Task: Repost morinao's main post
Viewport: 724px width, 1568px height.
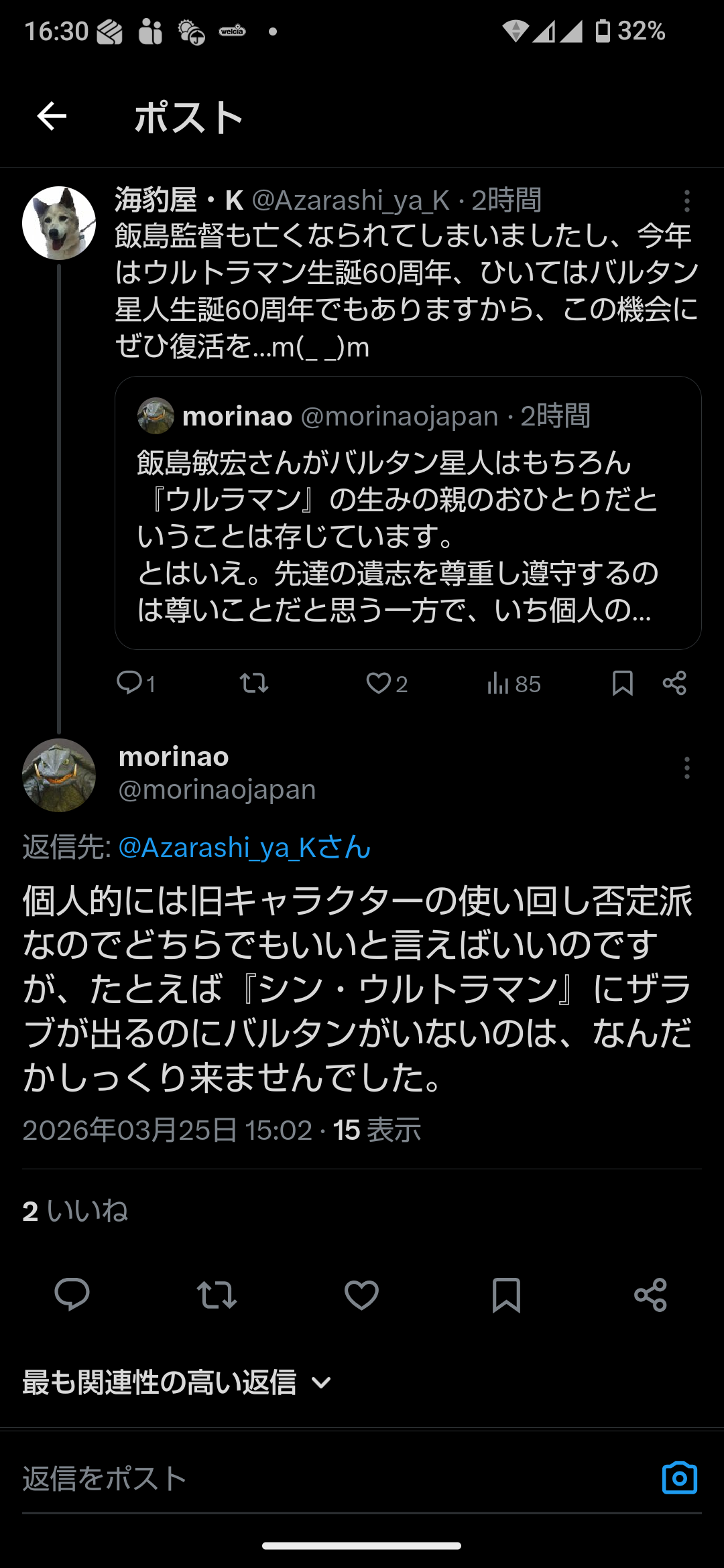Action: tap(217, 1294)
